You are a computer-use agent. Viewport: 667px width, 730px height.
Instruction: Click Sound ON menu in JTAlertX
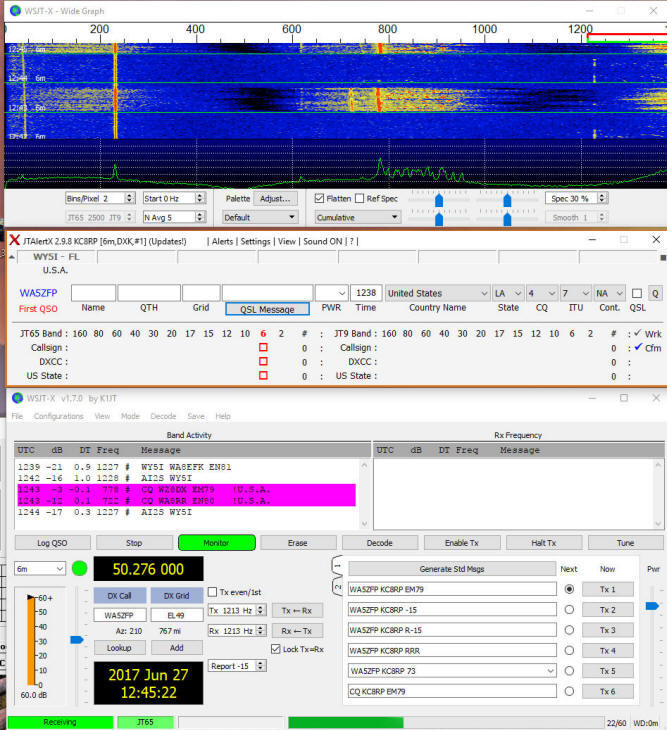point(323,241)
